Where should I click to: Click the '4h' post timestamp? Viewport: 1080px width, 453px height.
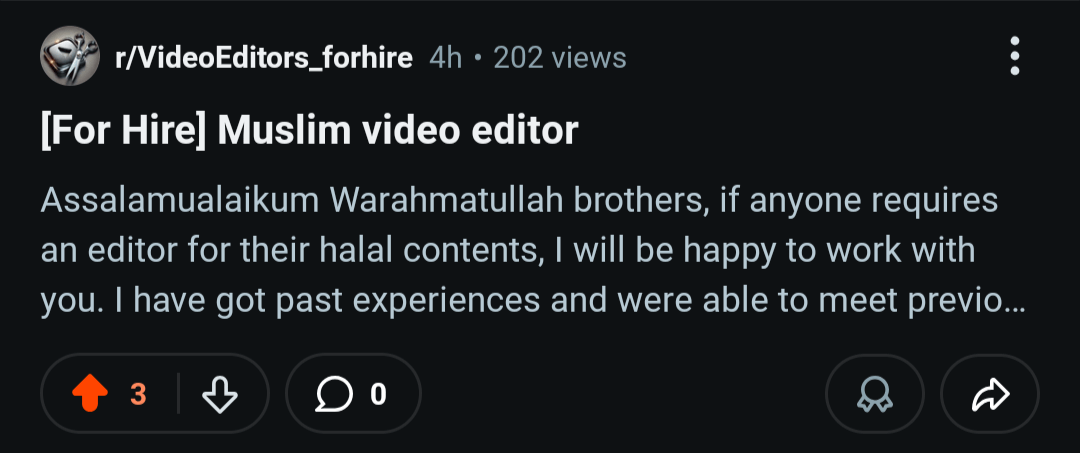tap(445, 58)
